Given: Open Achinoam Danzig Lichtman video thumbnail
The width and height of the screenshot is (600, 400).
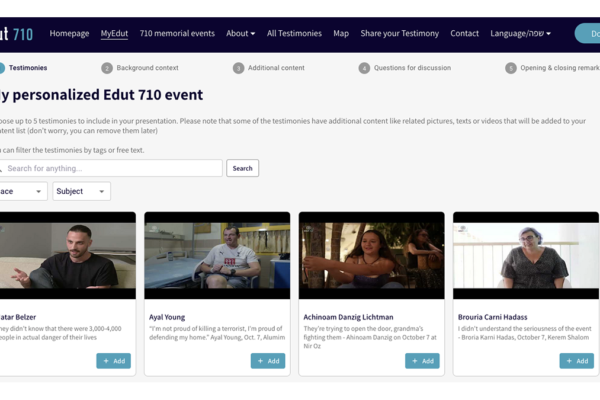Looking at the screenshot, I should [x=372, y=255].
